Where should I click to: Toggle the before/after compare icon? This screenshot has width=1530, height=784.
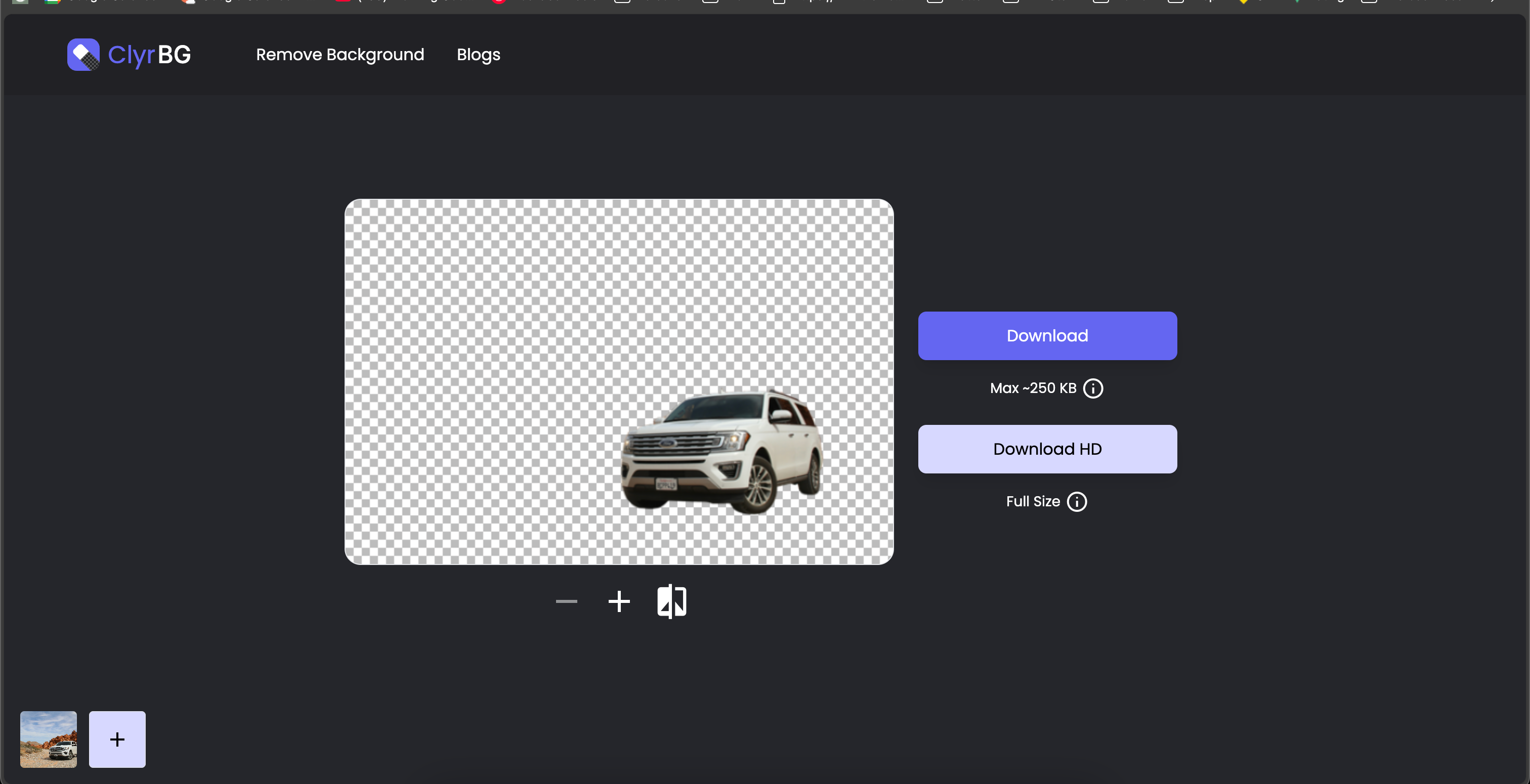click(672, 601)
